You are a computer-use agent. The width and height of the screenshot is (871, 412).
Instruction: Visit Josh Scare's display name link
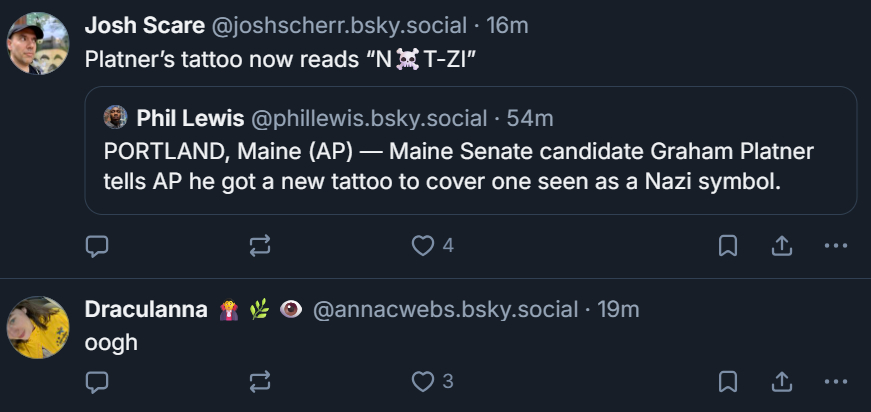(143, 26)
